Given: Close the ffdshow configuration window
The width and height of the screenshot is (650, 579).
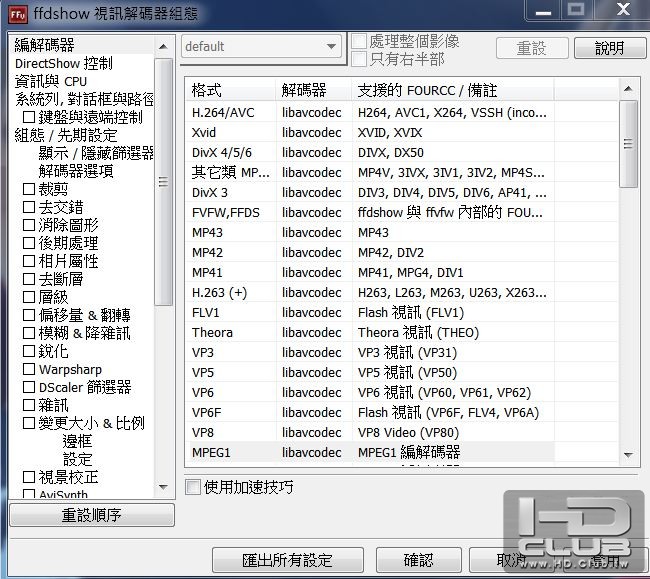Looking at the screenshot, I should pos(623,10).
